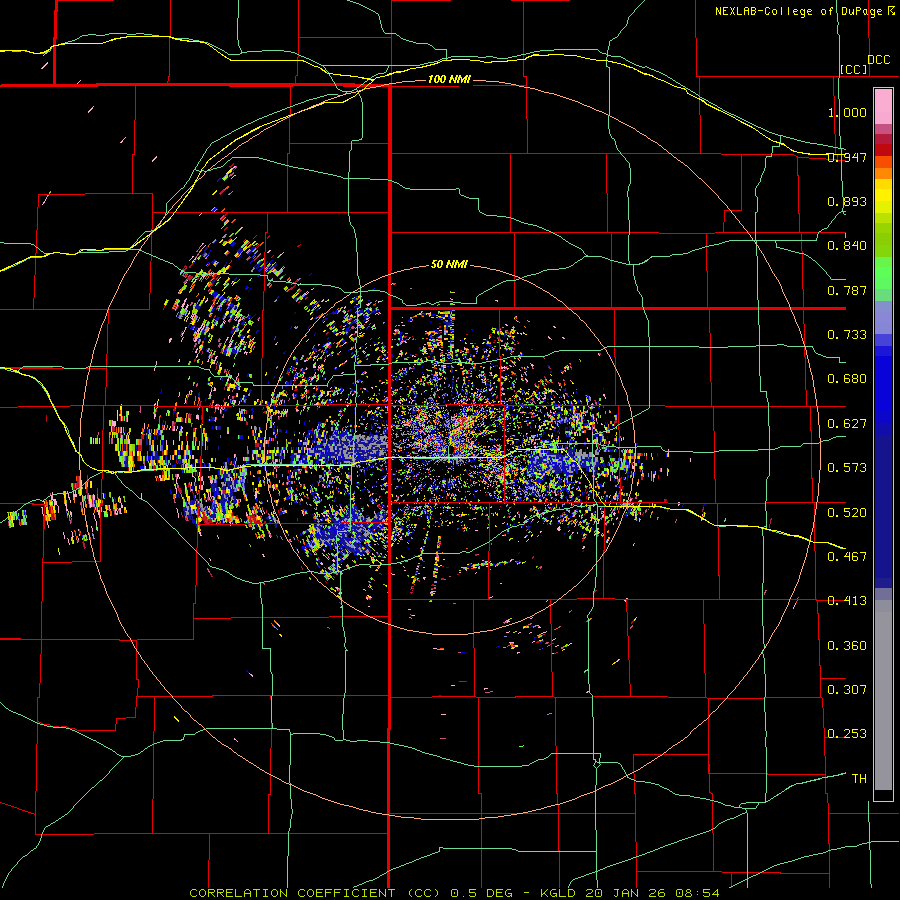
Task: Select the 0.947 legend value
Action: point(847,157)
